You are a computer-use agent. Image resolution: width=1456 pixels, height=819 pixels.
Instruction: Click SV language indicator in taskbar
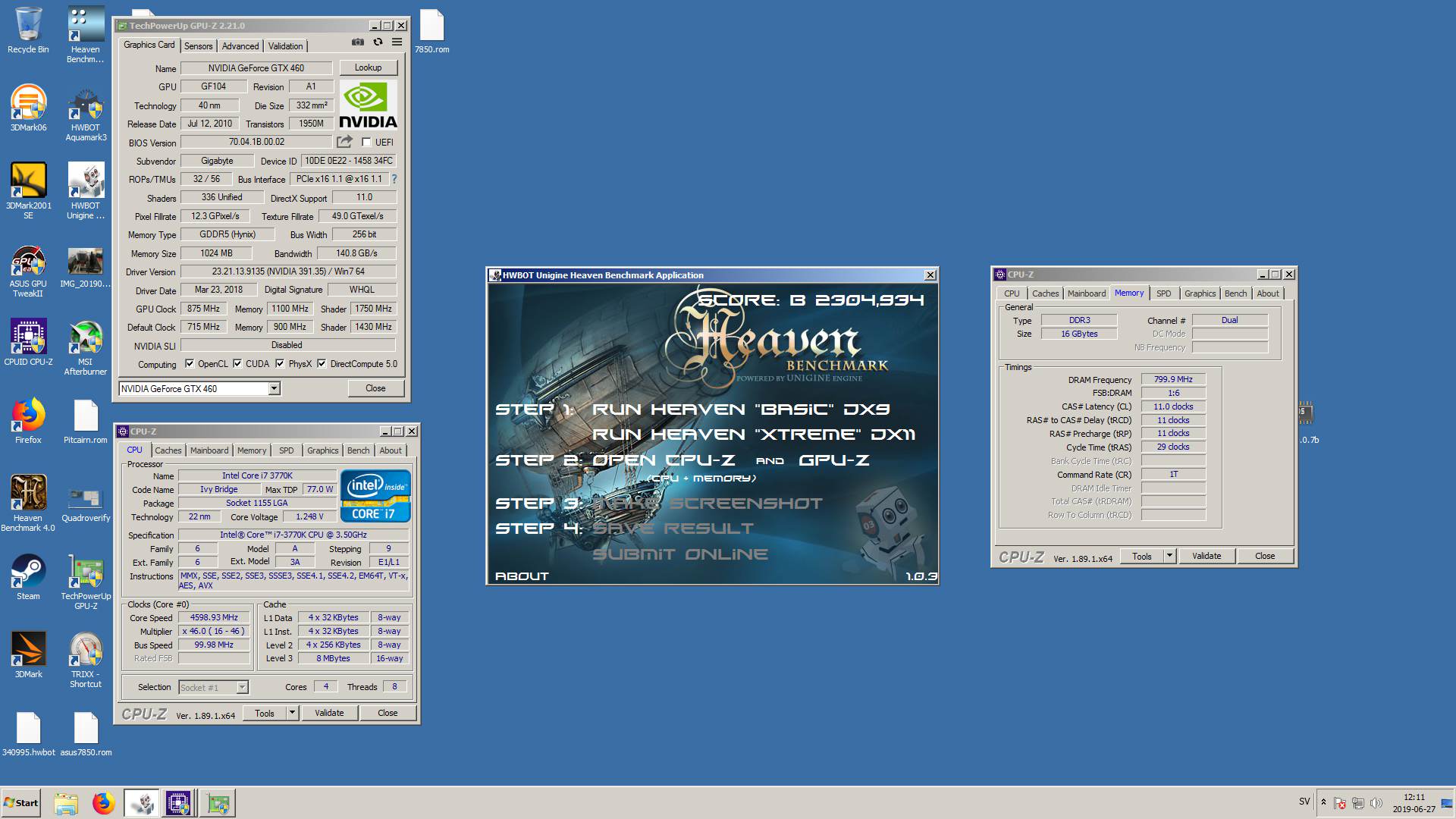click(x=1304, y=802)
